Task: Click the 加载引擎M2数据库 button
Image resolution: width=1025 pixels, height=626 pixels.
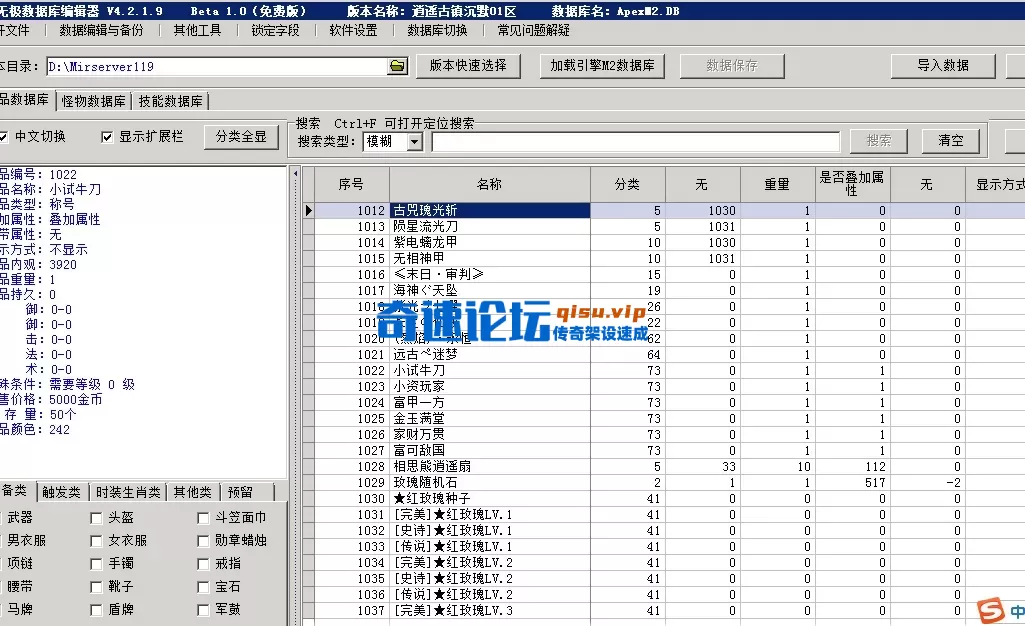Action: (602, 65)
